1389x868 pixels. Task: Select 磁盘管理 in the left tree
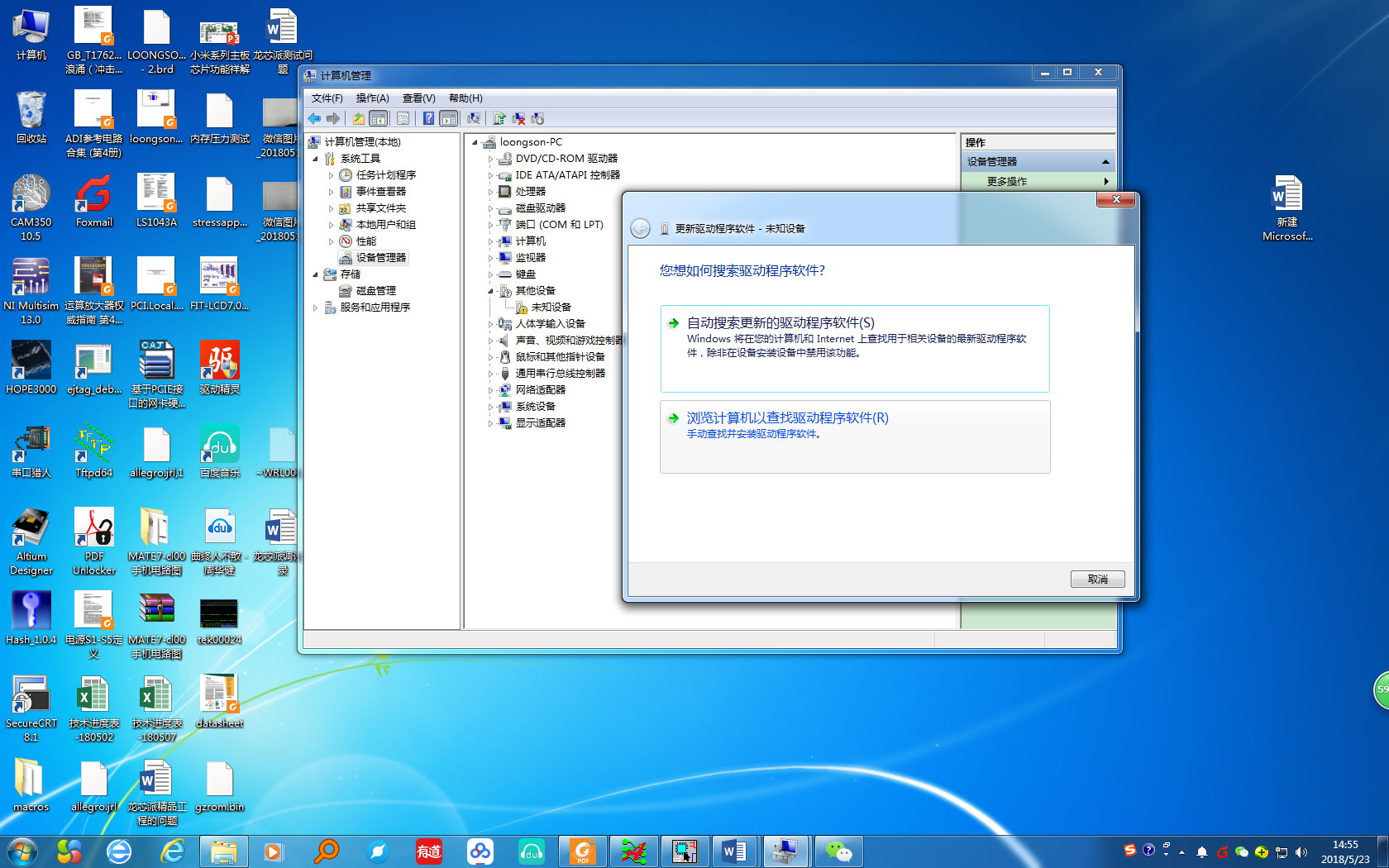click(375, 291)
